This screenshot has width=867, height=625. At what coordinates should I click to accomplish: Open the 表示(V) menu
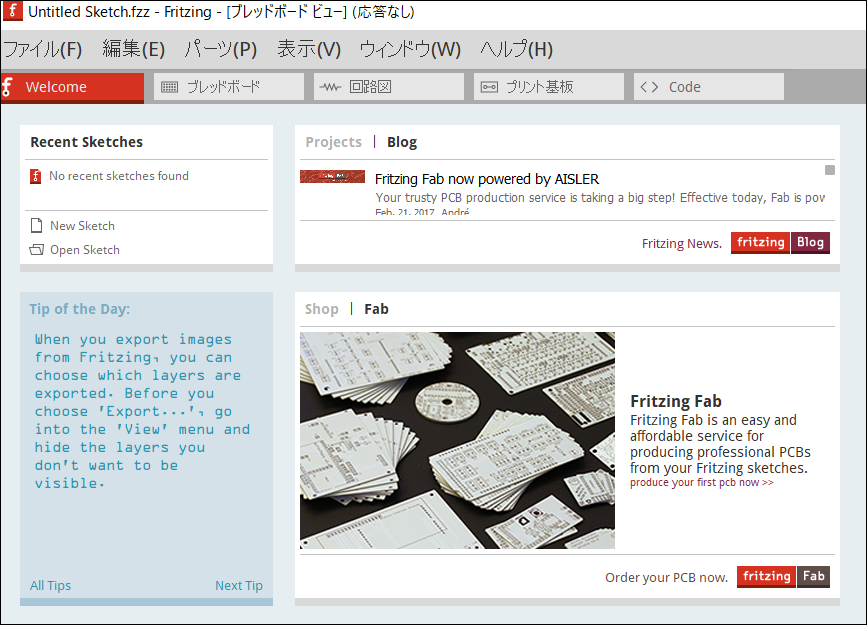tap(309, 49)
